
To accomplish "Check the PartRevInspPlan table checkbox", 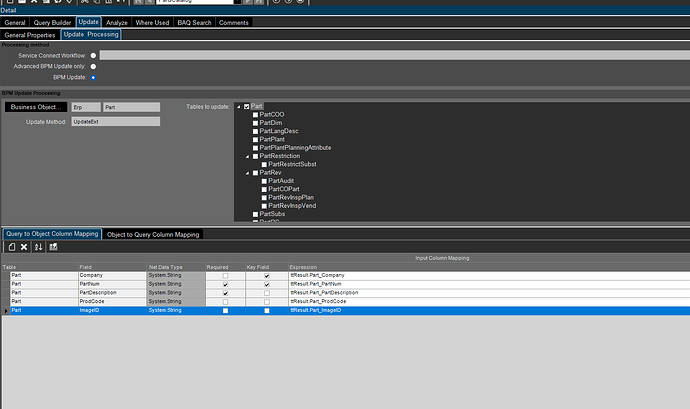I will point(264,198).
